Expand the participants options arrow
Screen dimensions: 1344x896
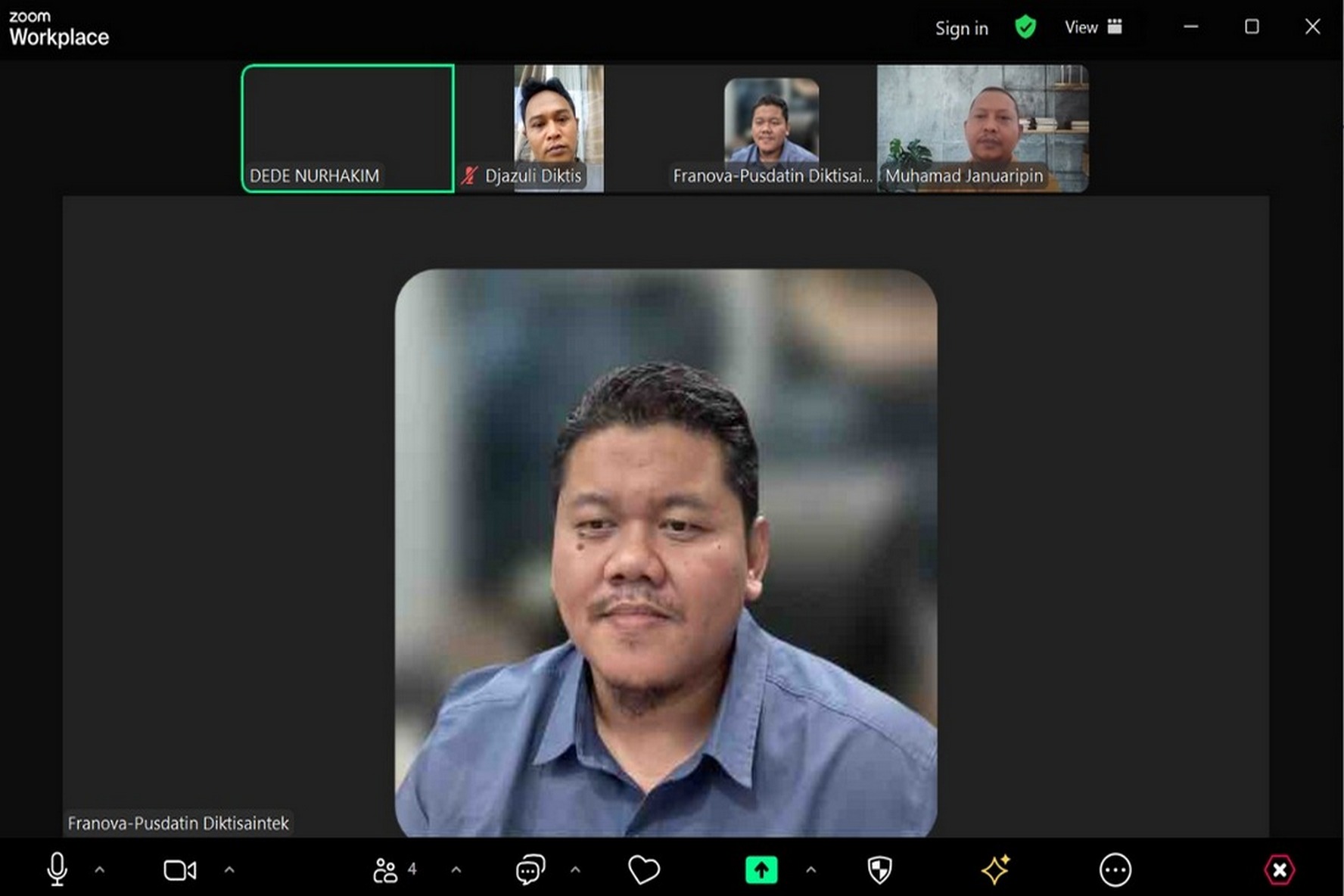click(x=456, y=870)
